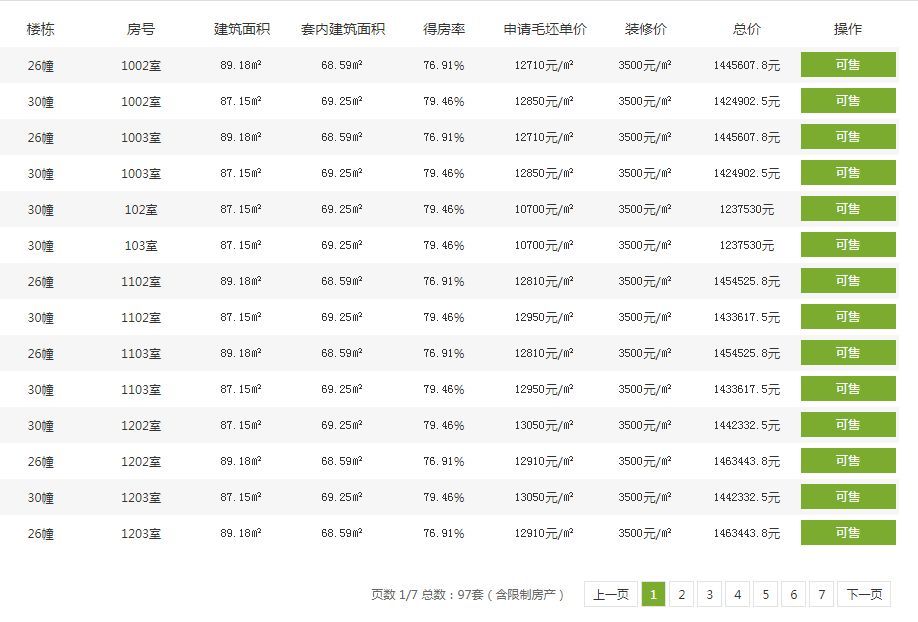Click the 装修价 column header

pos(646,29)
